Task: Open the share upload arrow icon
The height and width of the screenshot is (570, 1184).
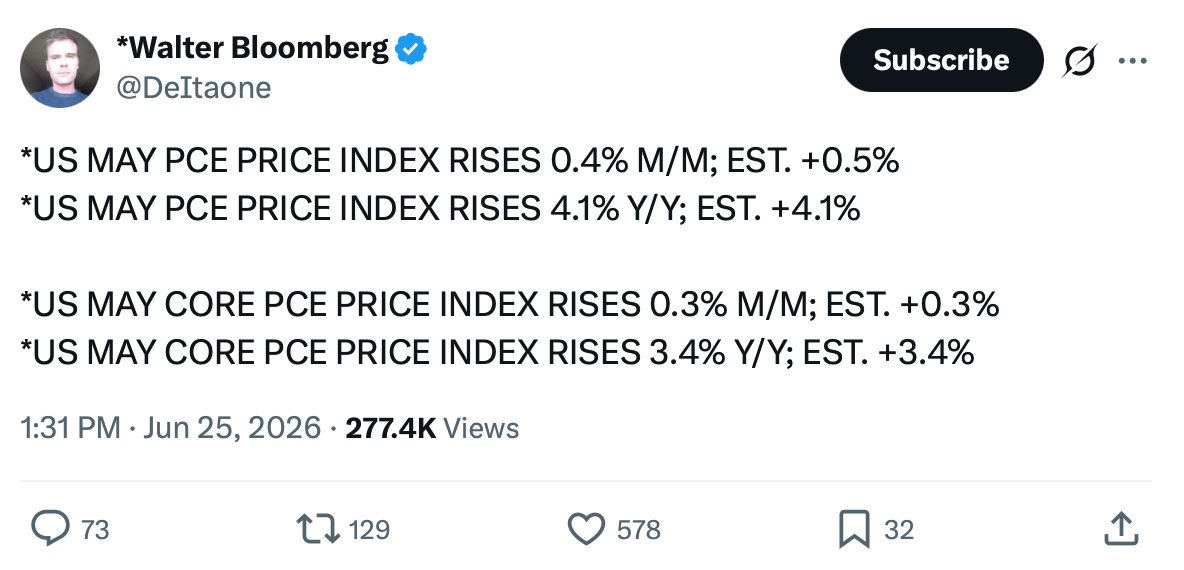Action: tap(1121, 528)
